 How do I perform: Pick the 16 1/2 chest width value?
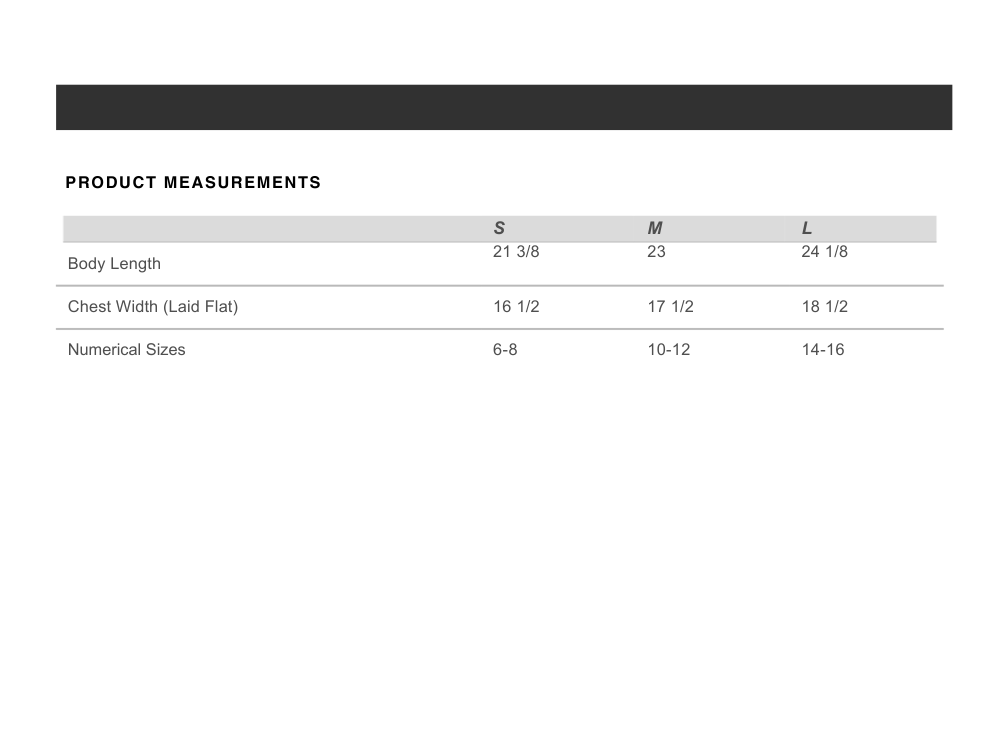(x=516, y=307)
